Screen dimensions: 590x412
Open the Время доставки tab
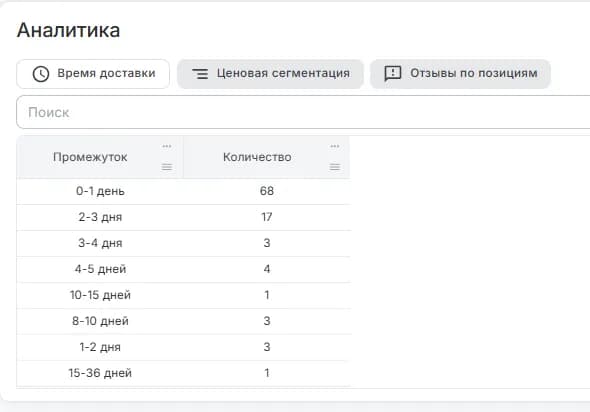click(93, 74)
